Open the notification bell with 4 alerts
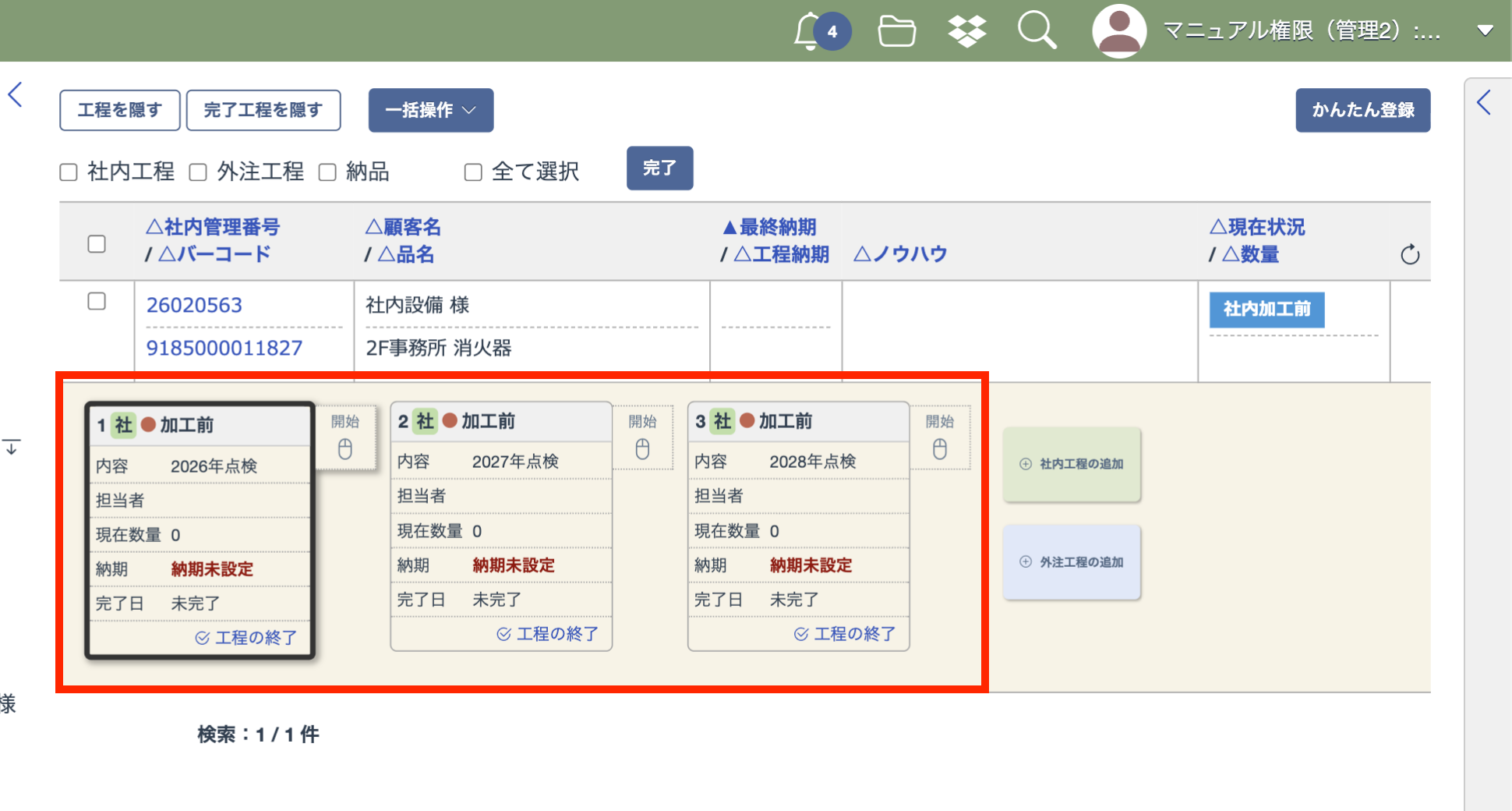The image size is (1512, 811). pyautogui.click(x=811, y=31)
